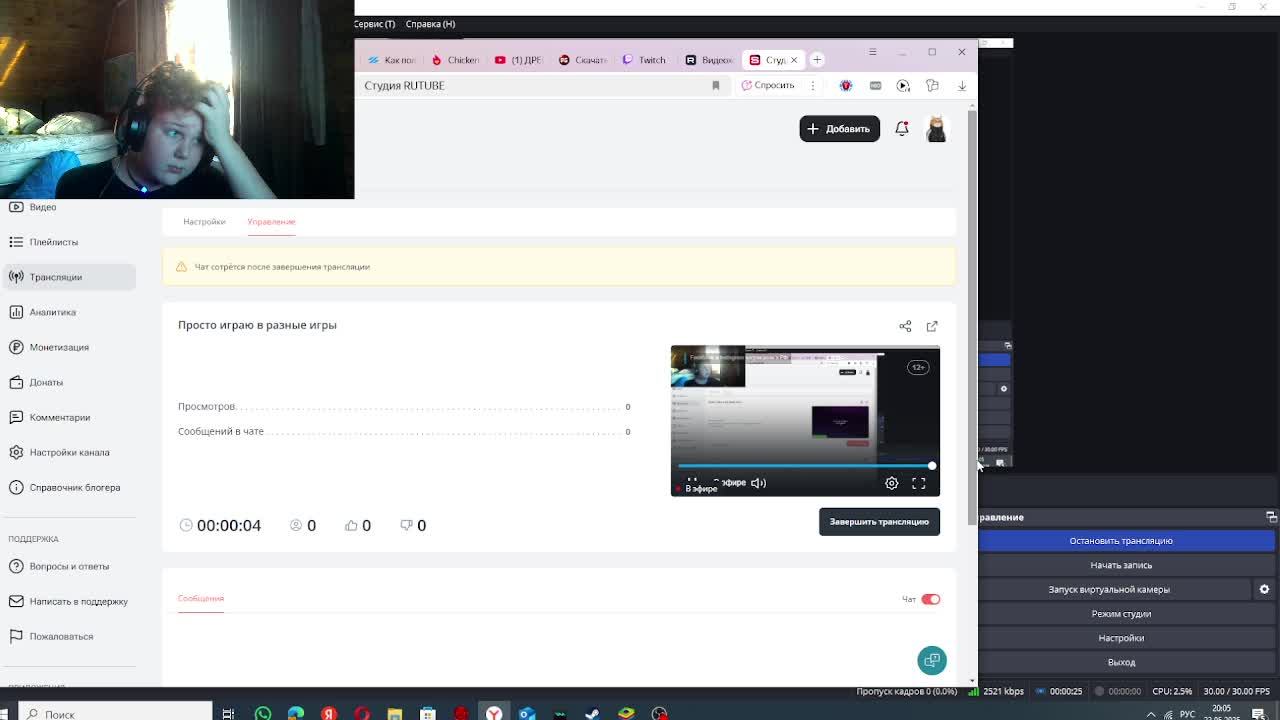Switch to the YouTube (1) ДРЕ browser tab
Image resolution: width=1280 pixels, height=720 pixels.
pyautogui.click(x=519, y=60)
